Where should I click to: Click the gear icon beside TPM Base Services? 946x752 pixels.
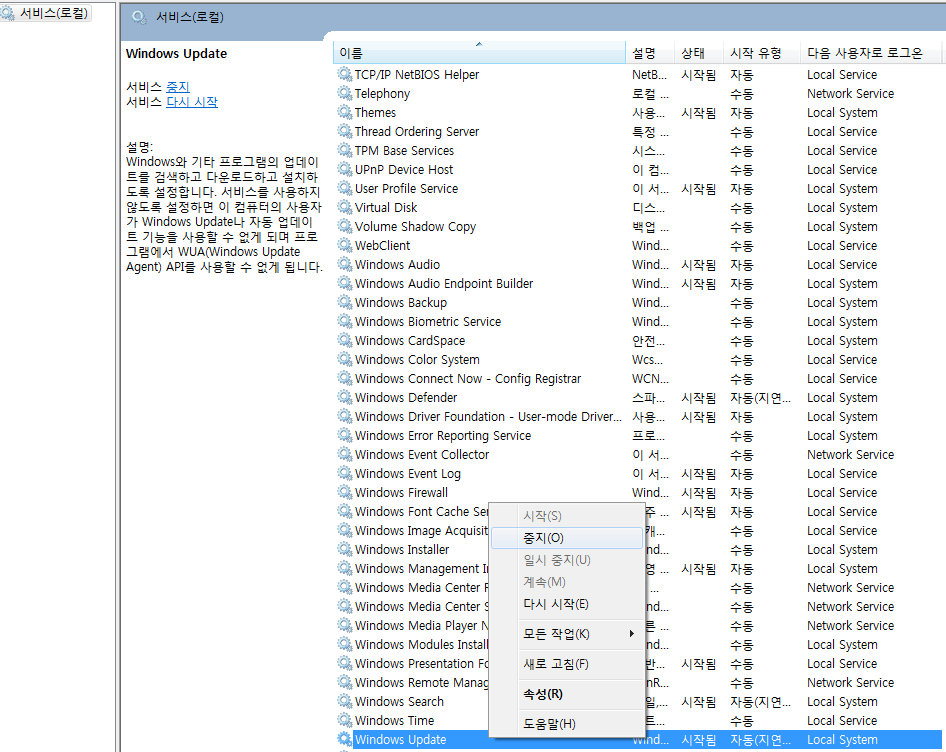pos(344,150)
